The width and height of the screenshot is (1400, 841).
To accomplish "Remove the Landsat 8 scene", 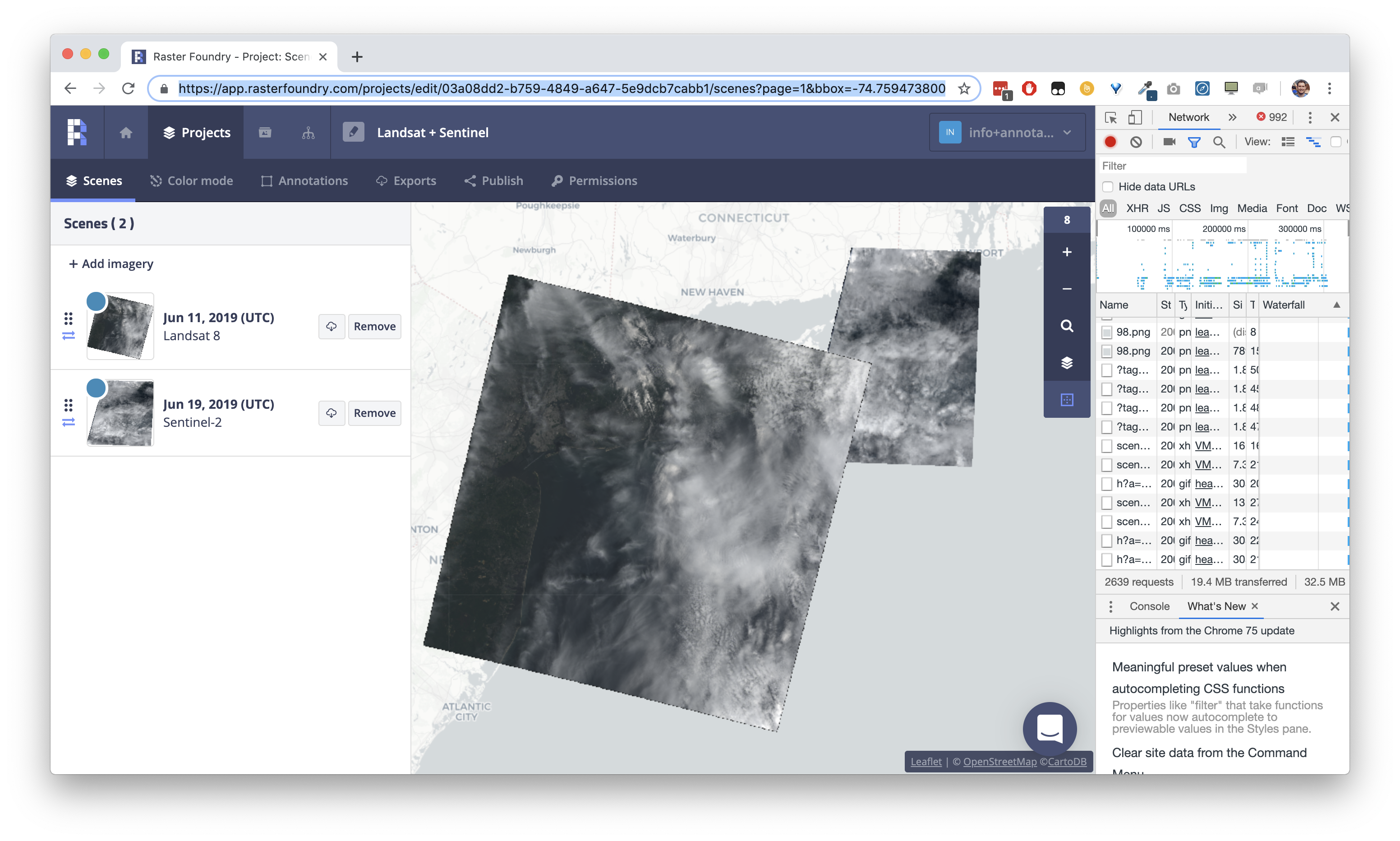I will [374, 326].
